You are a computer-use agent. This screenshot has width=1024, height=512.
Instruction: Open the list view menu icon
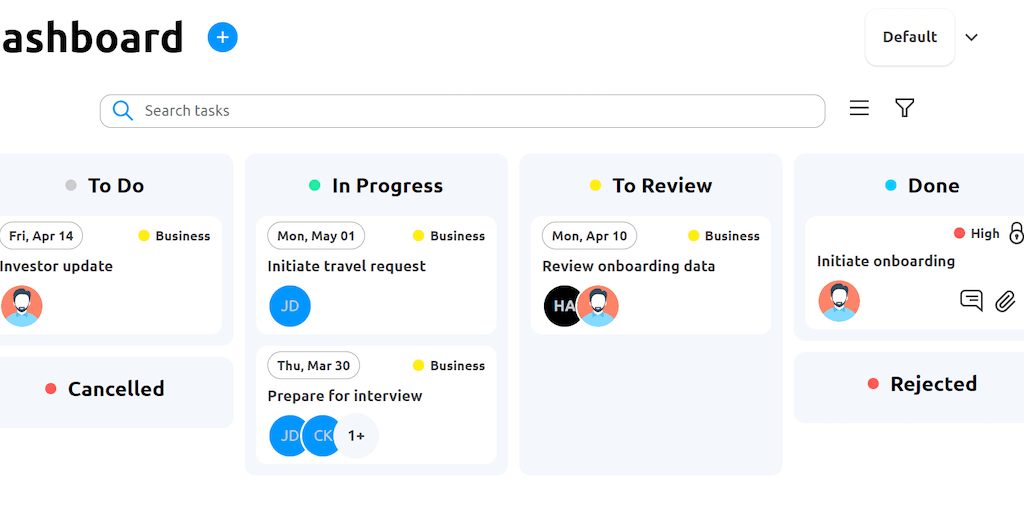tap(859, 108)
